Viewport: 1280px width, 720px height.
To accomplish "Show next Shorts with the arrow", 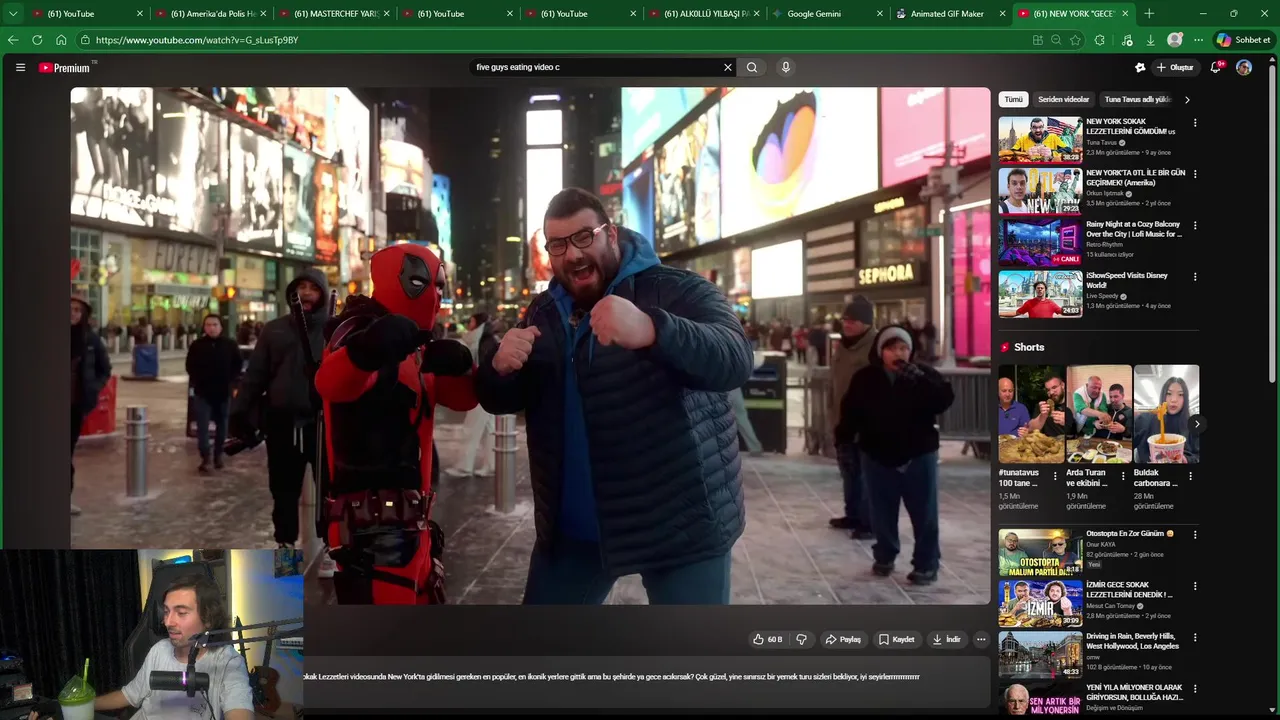I will [1196, 424].
